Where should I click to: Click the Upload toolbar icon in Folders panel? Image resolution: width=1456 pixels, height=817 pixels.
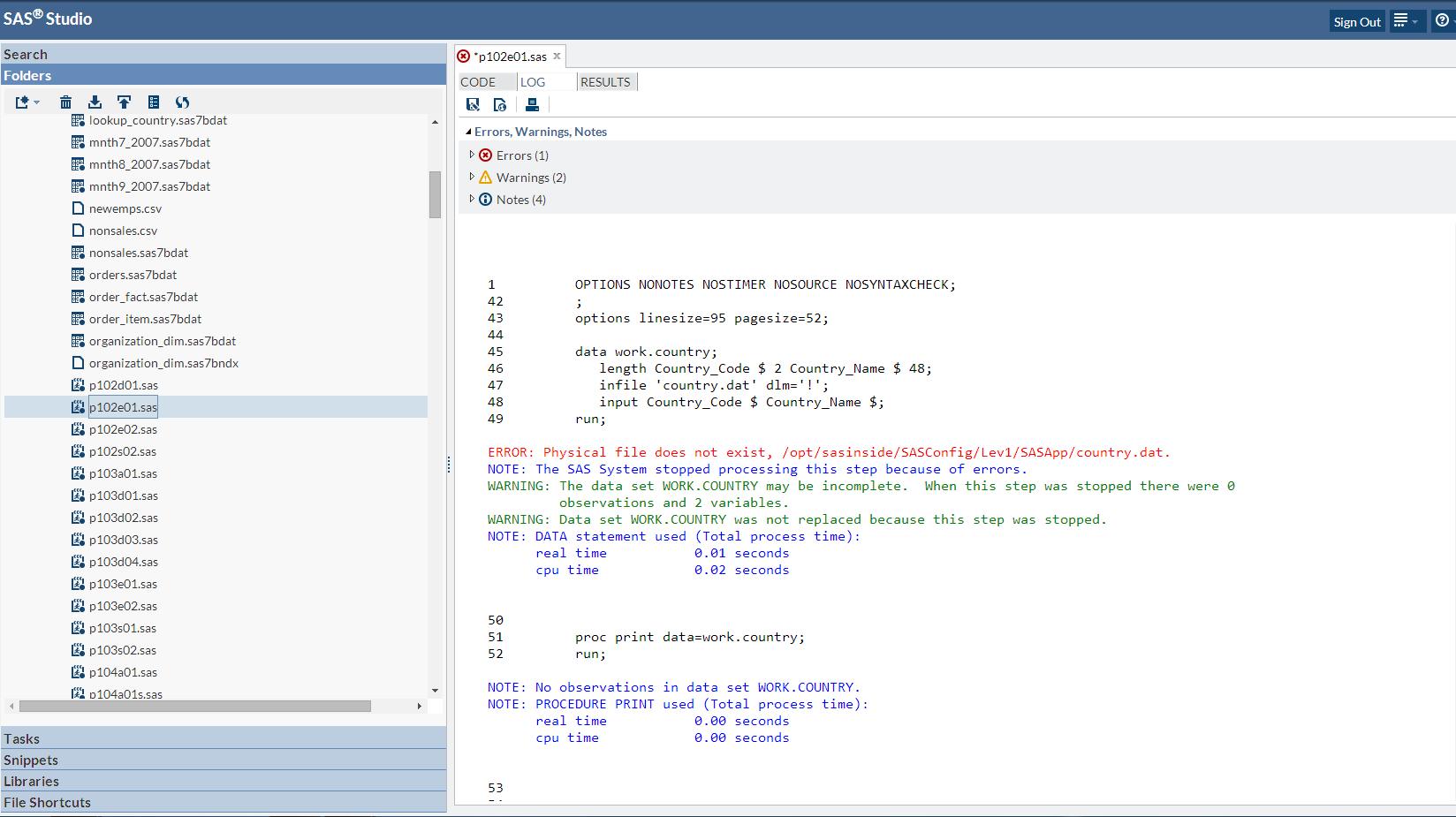124,102
